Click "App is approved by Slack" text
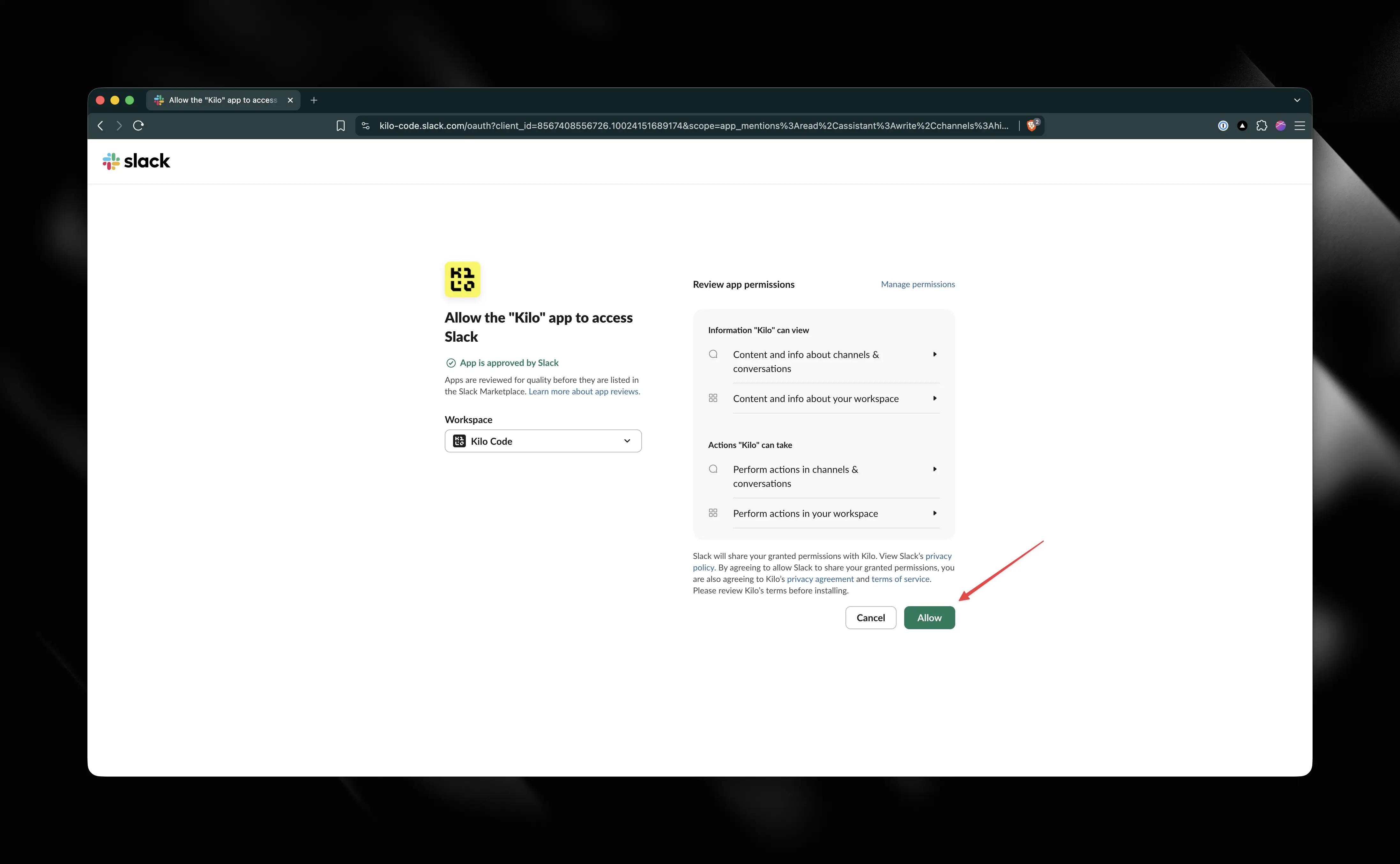Screen dimensions: 1400x864 (509, 363)
